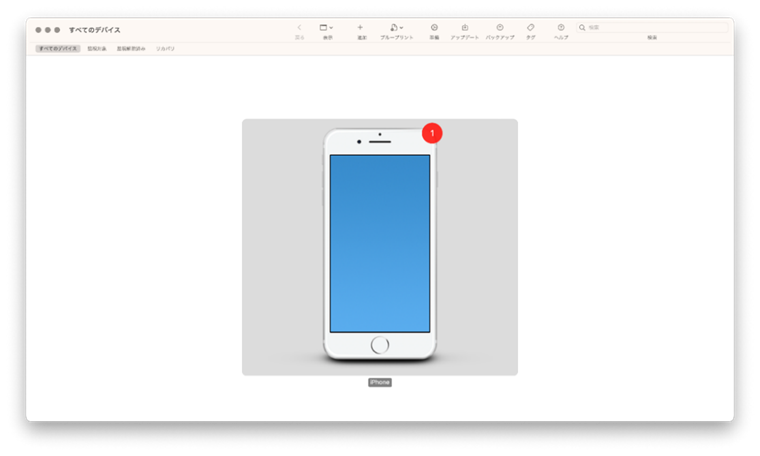The image size is (760, 456).
Task: Click the 準備 prepare icon
Action: pyautogui.click(x=434, y=28)
